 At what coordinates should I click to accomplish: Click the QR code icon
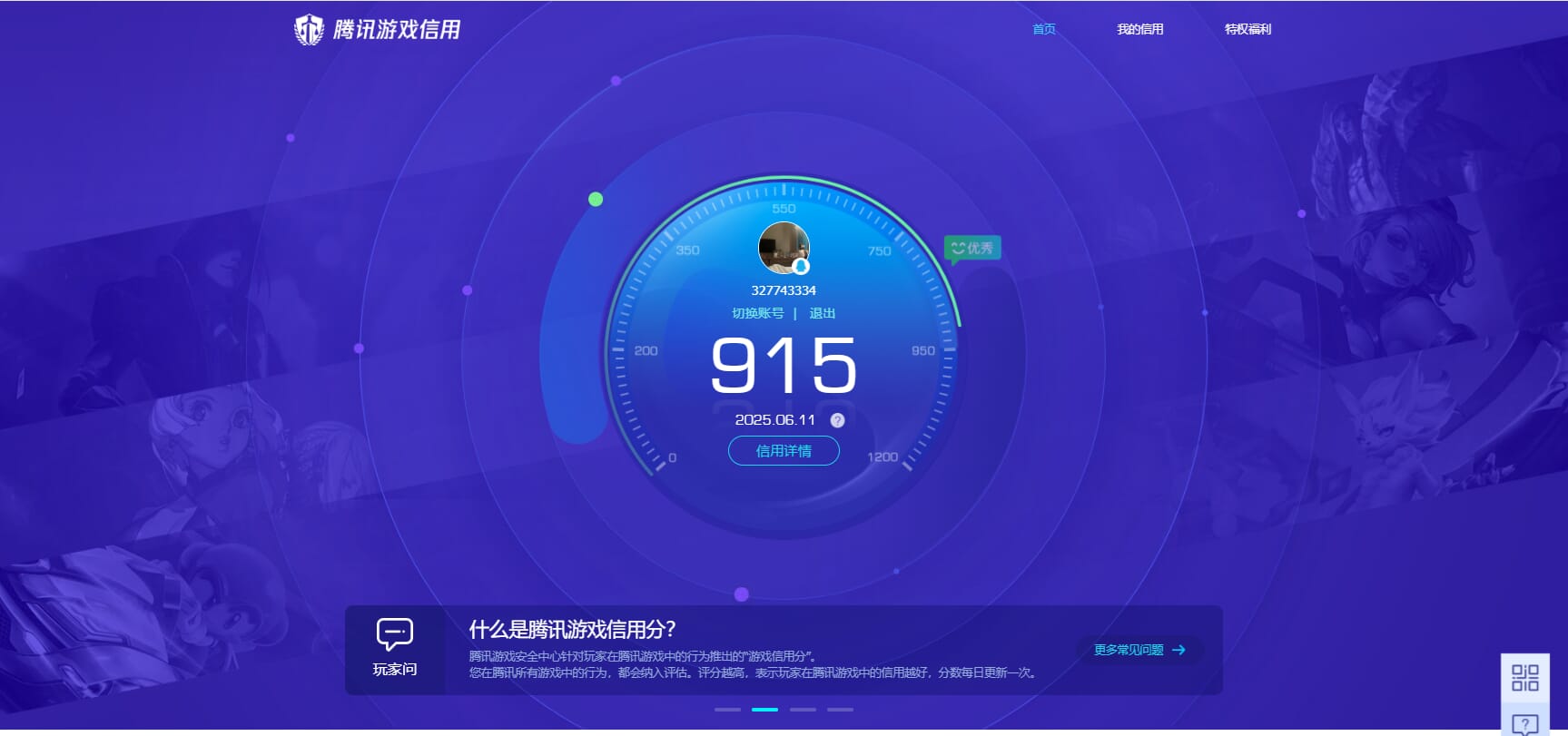(x=1525, y=677)
